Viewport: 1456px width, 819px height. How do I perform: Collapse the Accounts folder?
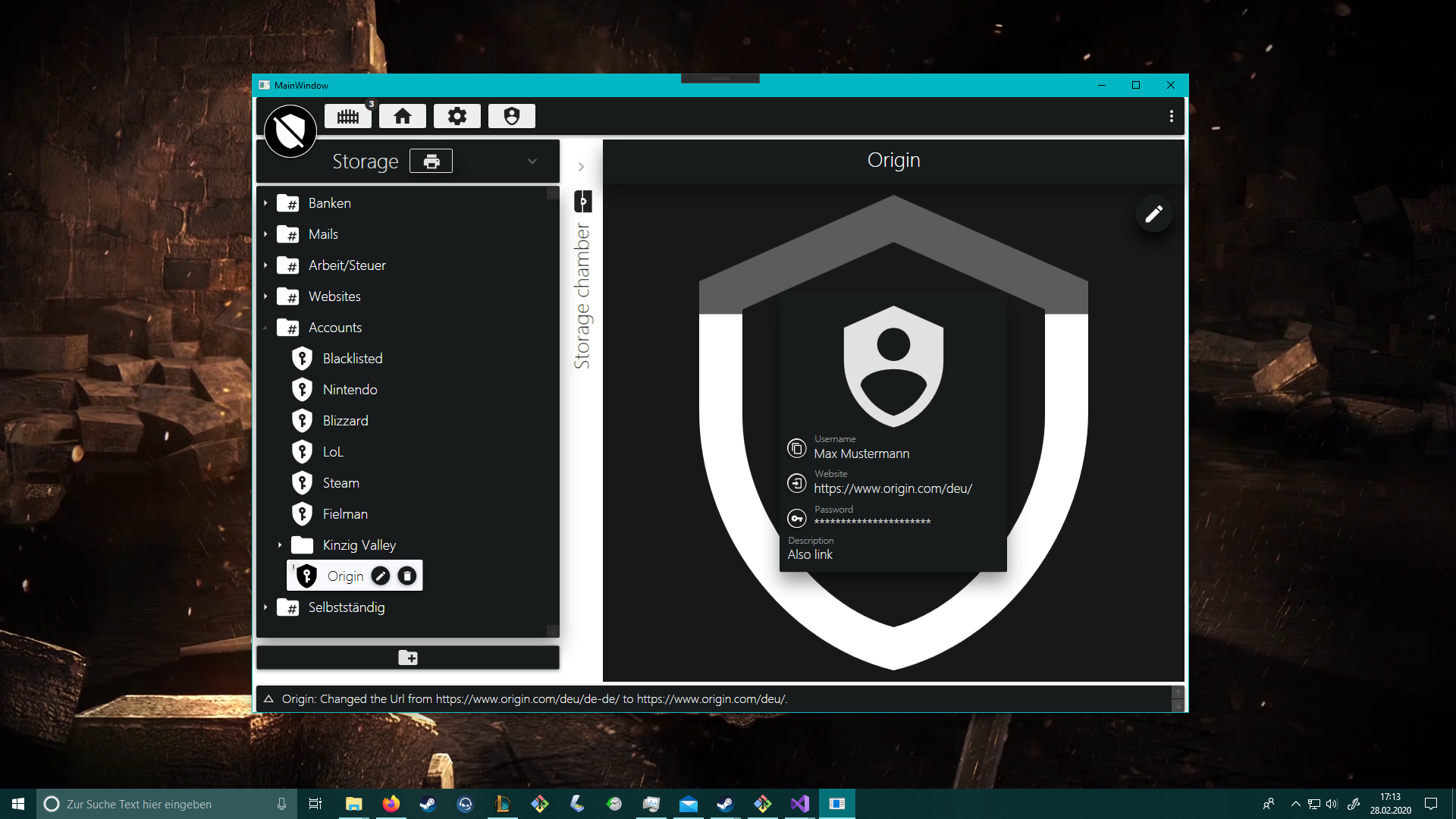pyautogui.click(x=265, y=328)
